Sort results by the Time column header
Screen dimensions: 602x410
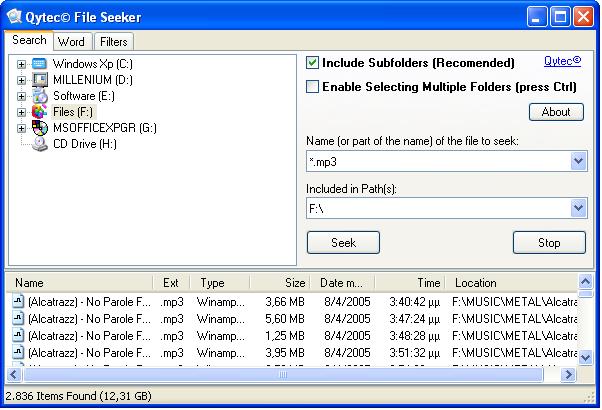[x=410, y=283]
